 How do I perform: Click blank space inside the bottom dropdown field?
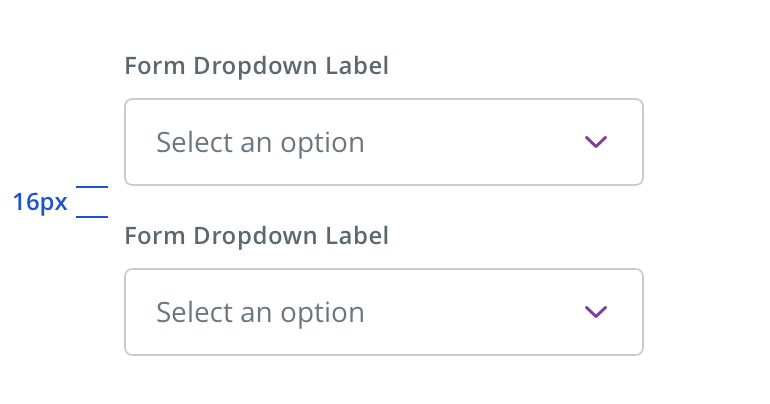pyautogui.click(x=470, y=312)
